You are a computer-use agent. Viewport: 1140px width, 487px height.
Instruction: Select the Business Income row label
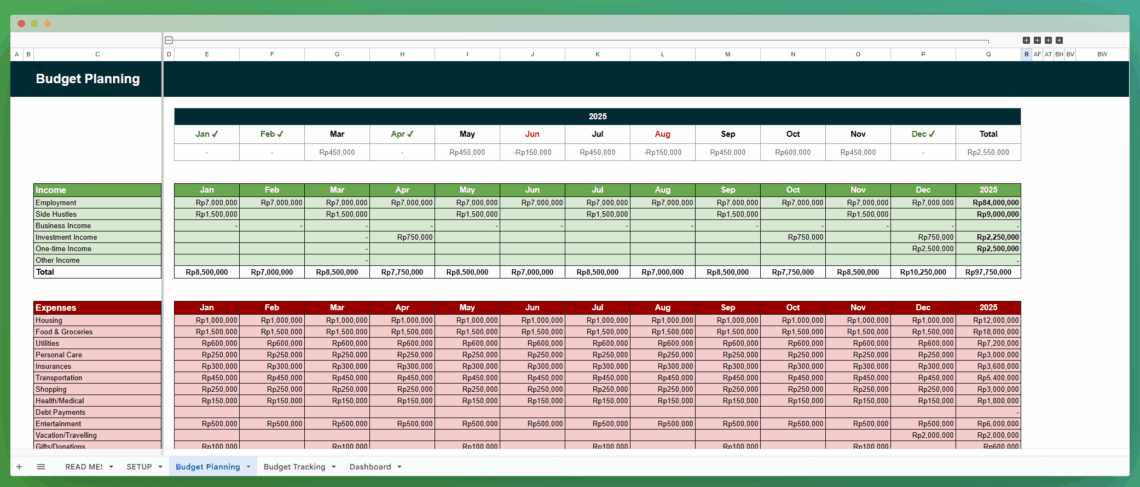(97, 226)
